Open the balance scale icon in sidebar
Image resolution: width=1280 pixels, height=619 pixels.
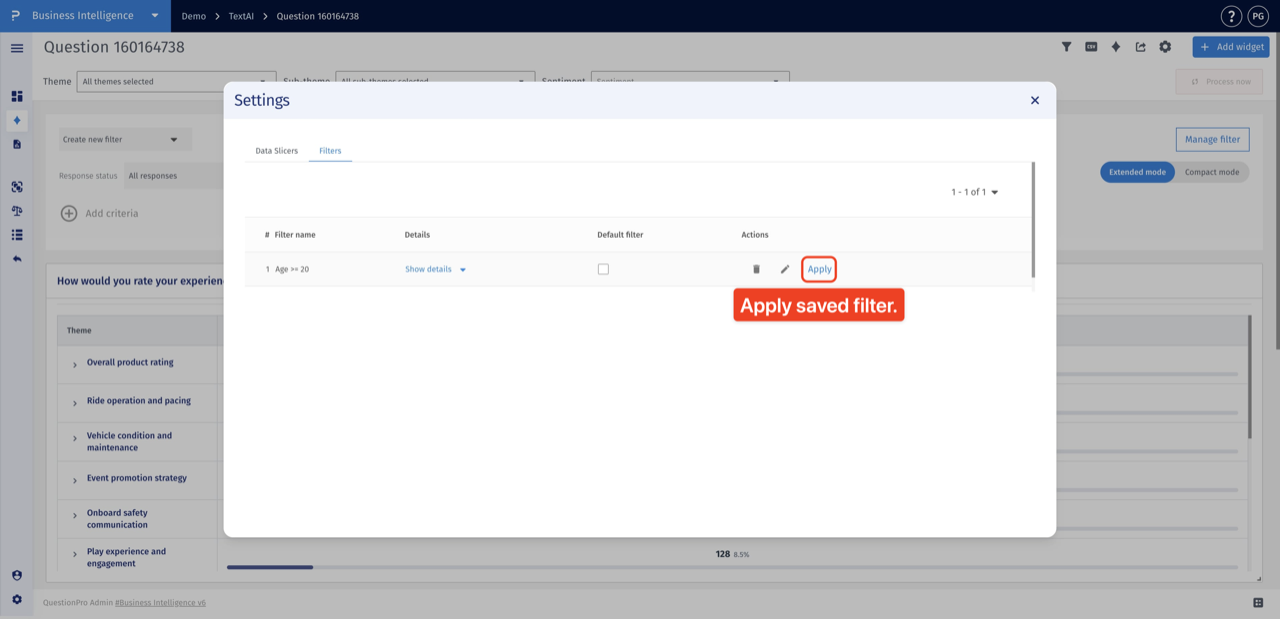[17, 211]
